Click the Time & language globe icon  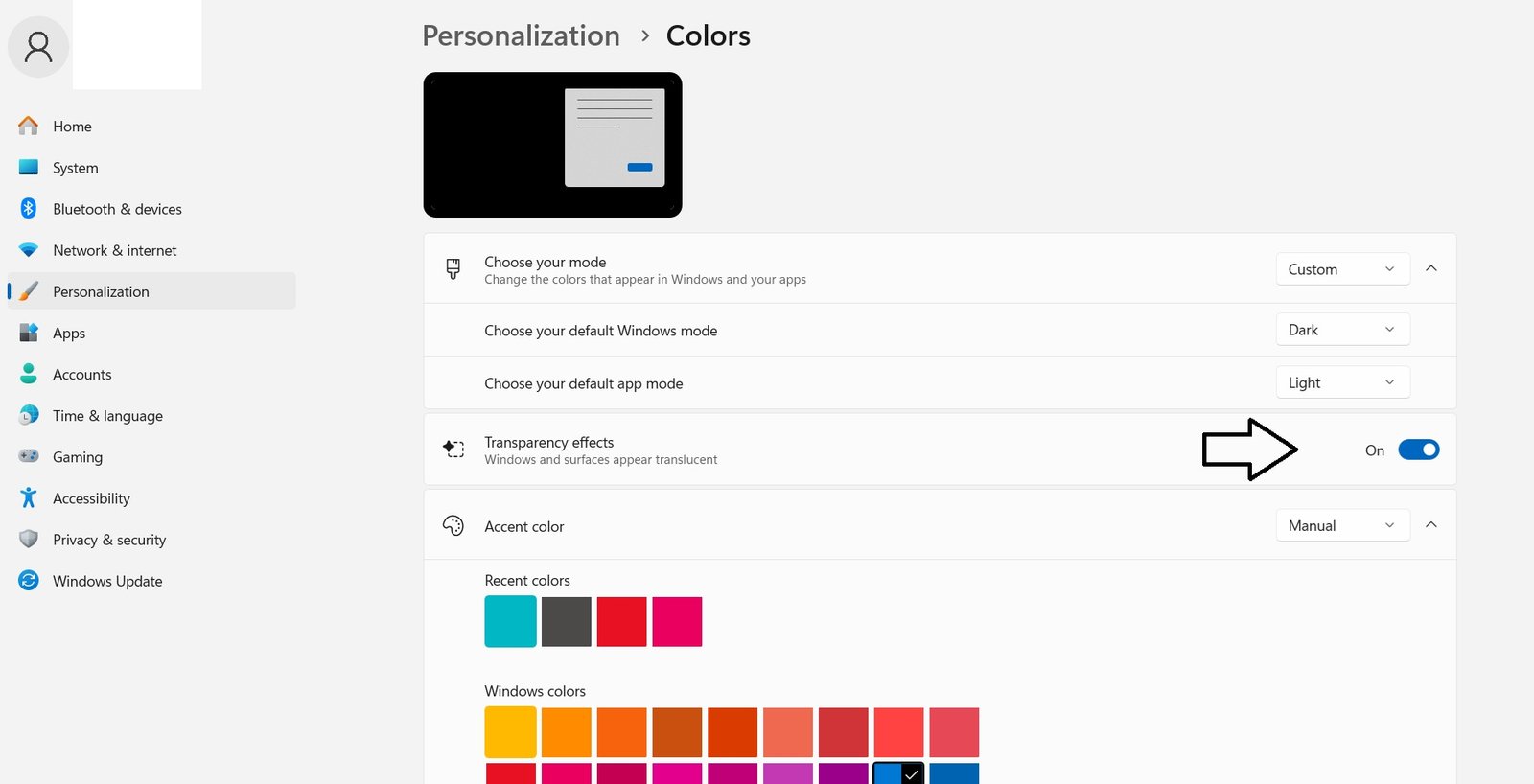[x=29, y=415]
